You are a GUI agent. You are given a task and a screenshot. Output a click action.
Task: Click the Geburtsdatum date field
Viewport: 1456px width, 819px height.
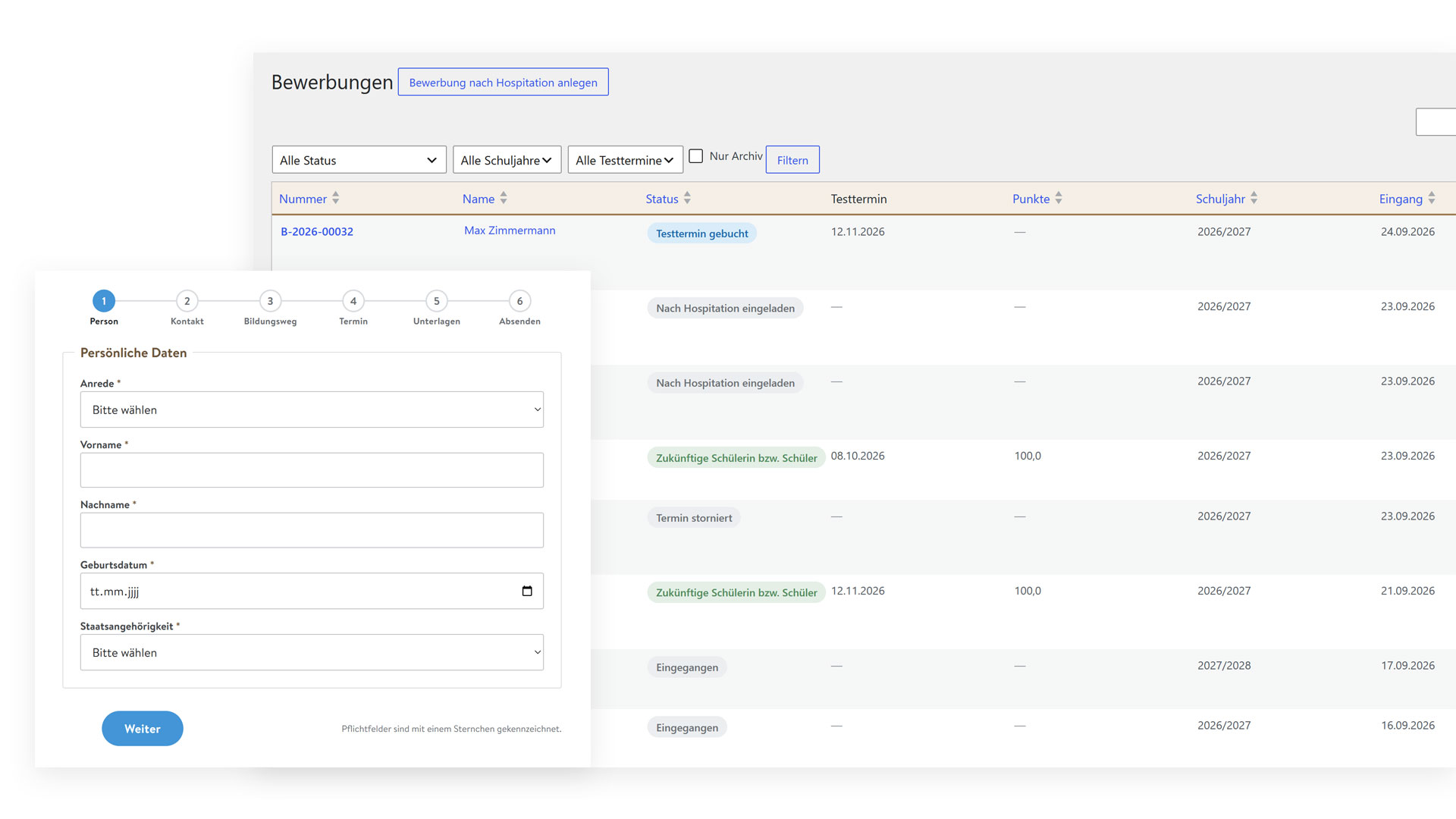312,591
